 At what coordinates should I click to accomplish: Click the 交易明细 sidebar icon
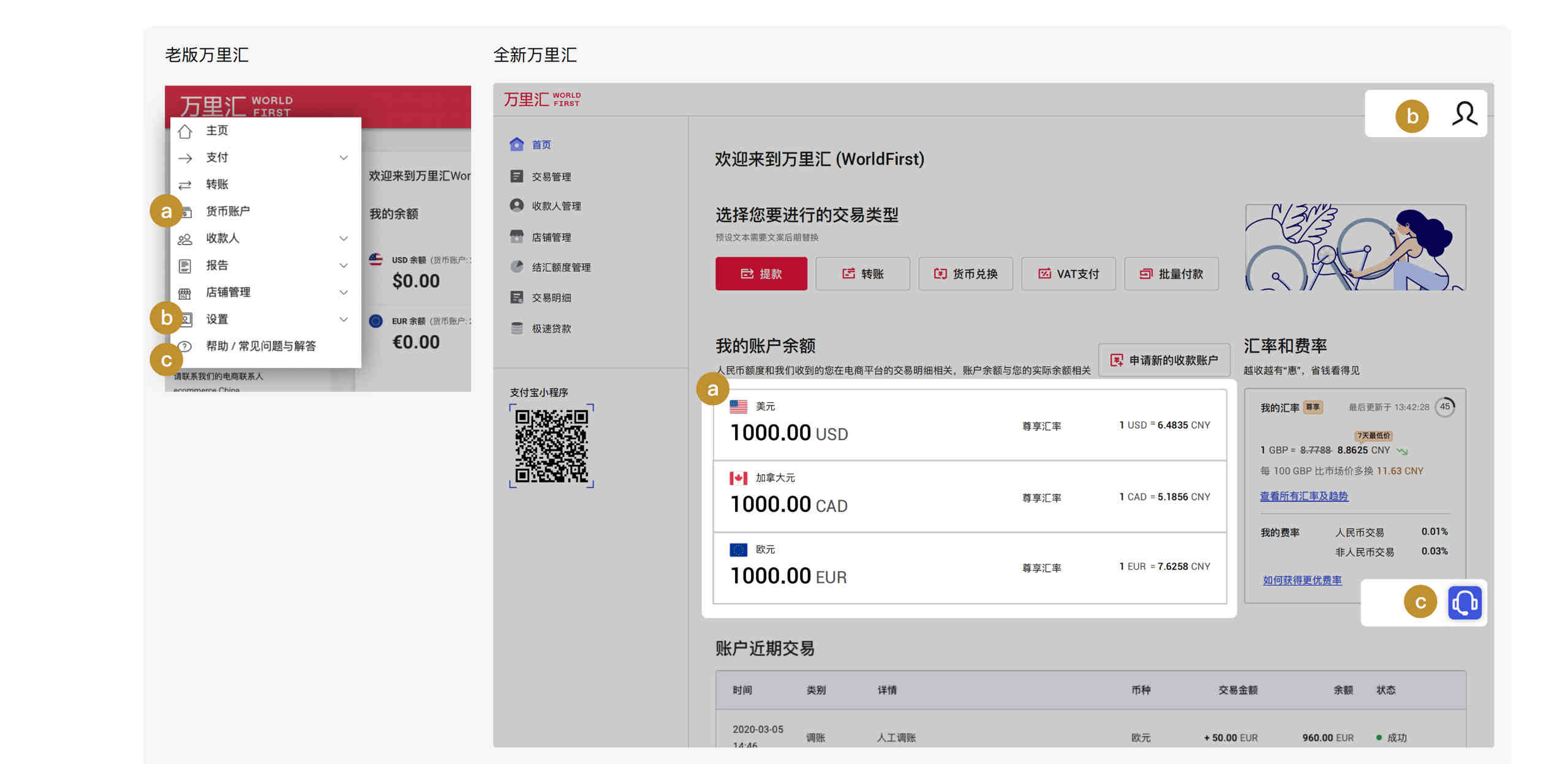[517, 298]
